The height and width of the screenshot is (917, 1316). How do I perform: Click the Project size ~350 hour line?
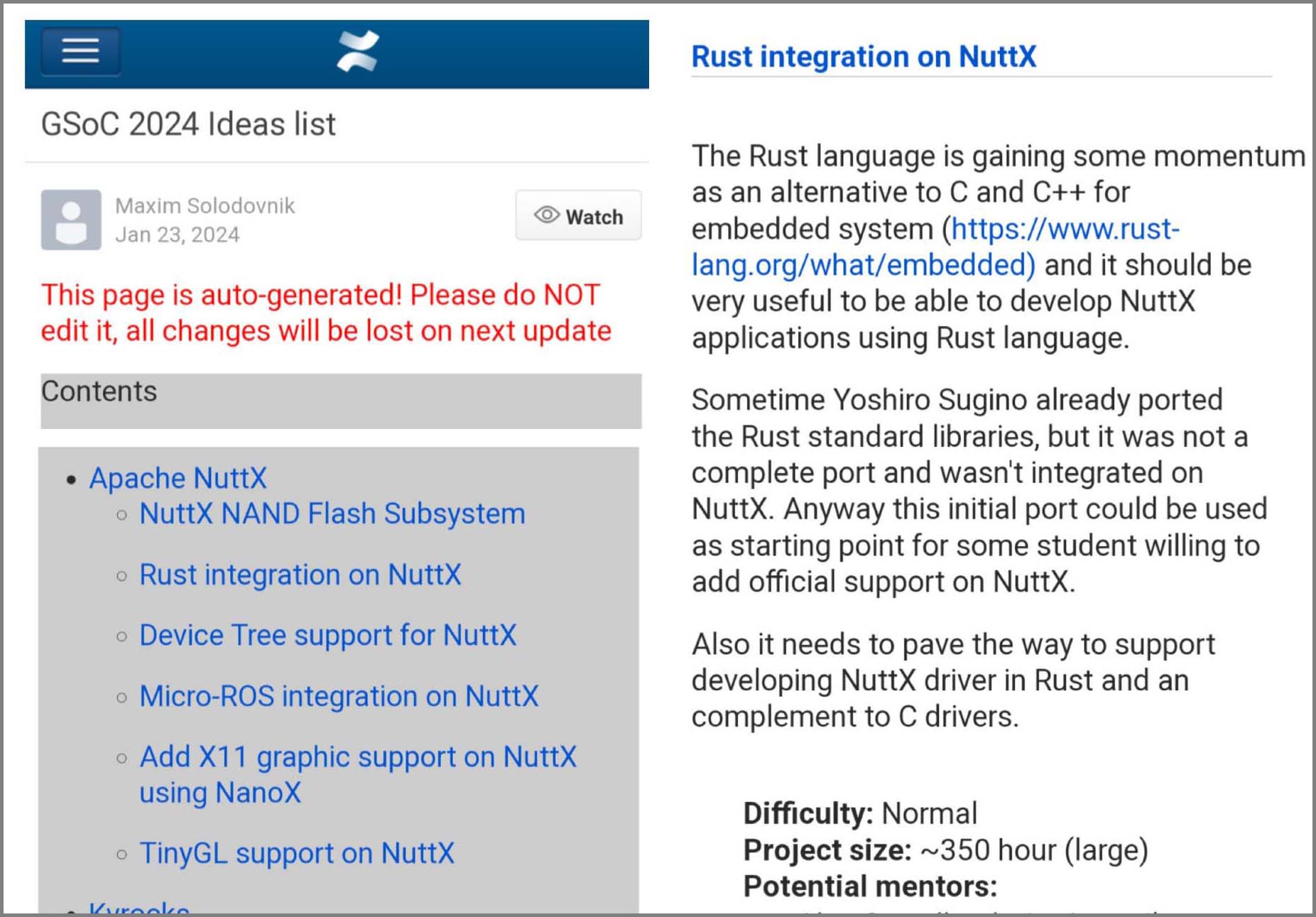coord(945,850)
